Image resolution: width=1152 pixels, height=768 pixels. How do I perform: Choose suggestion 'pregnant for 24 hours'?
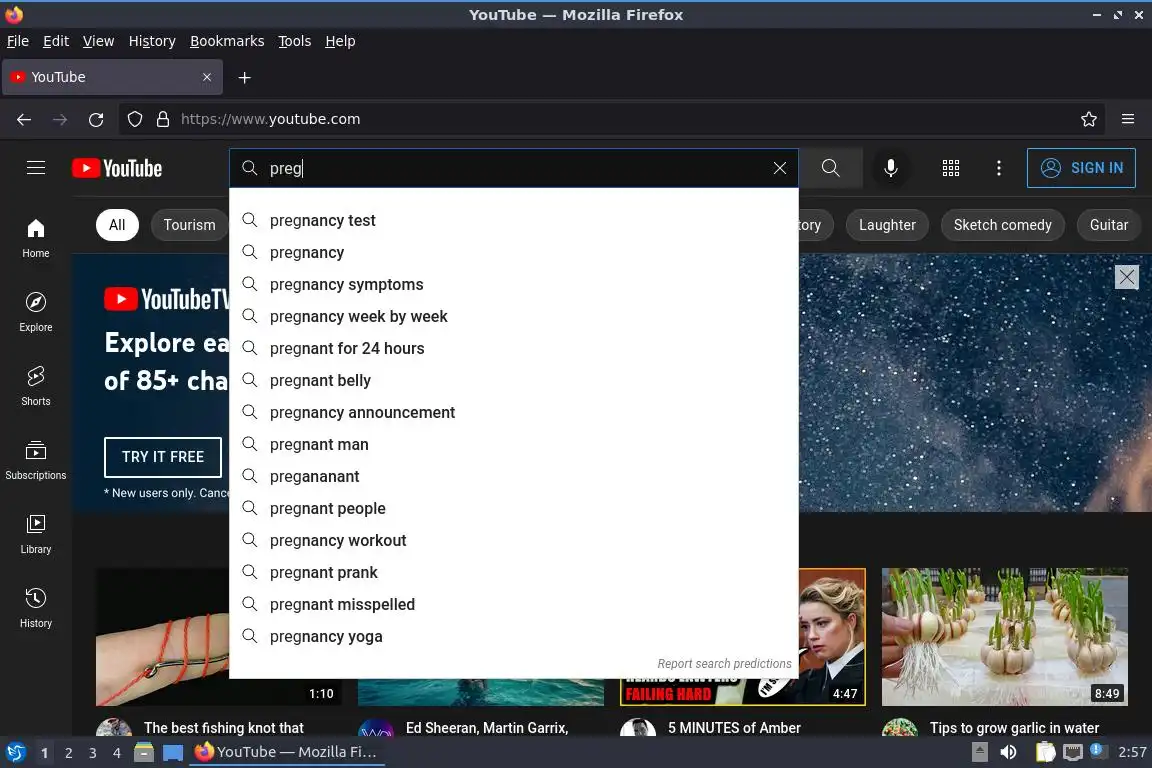514,348
